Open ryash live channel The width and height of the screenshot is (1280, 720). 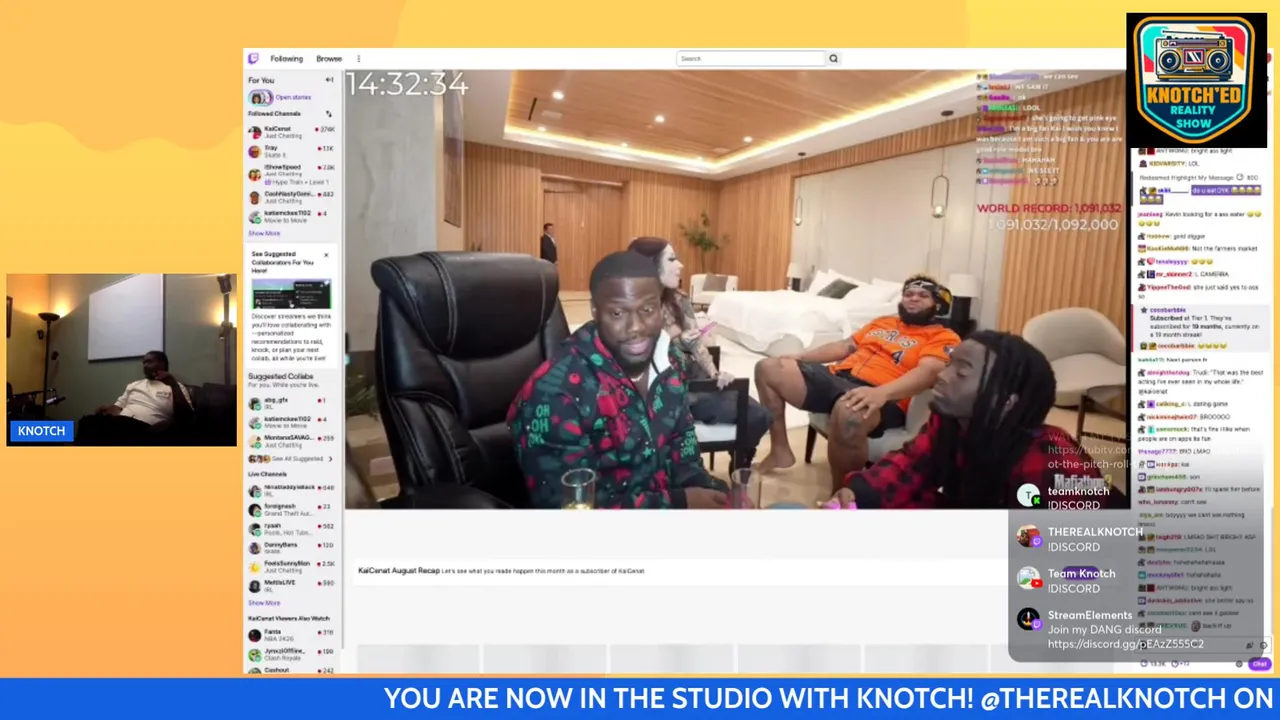point(291,527)
